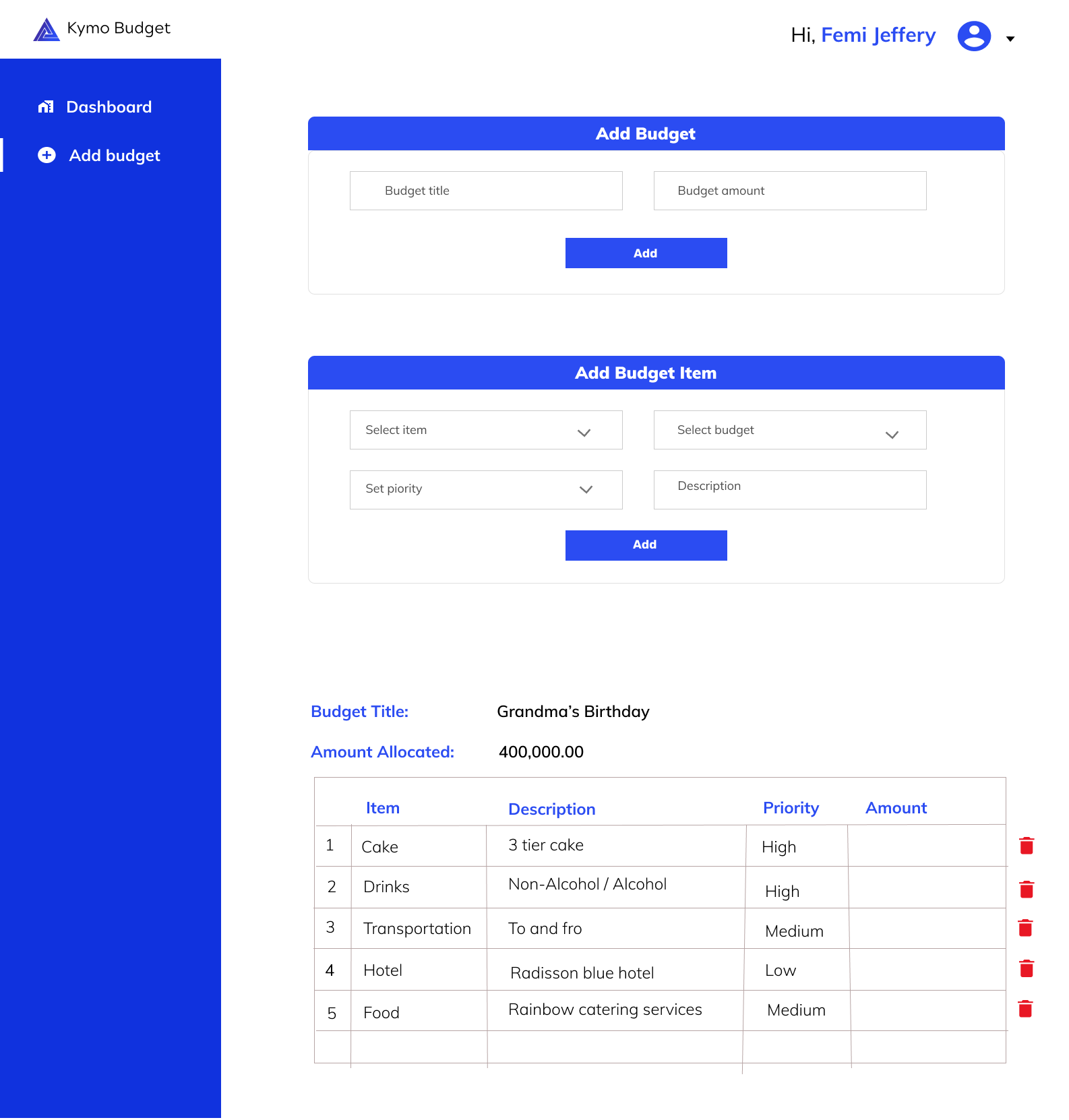Click the Kymo Budget brand text
The height and width of the screenshot is (1120, 1069).
119,28
